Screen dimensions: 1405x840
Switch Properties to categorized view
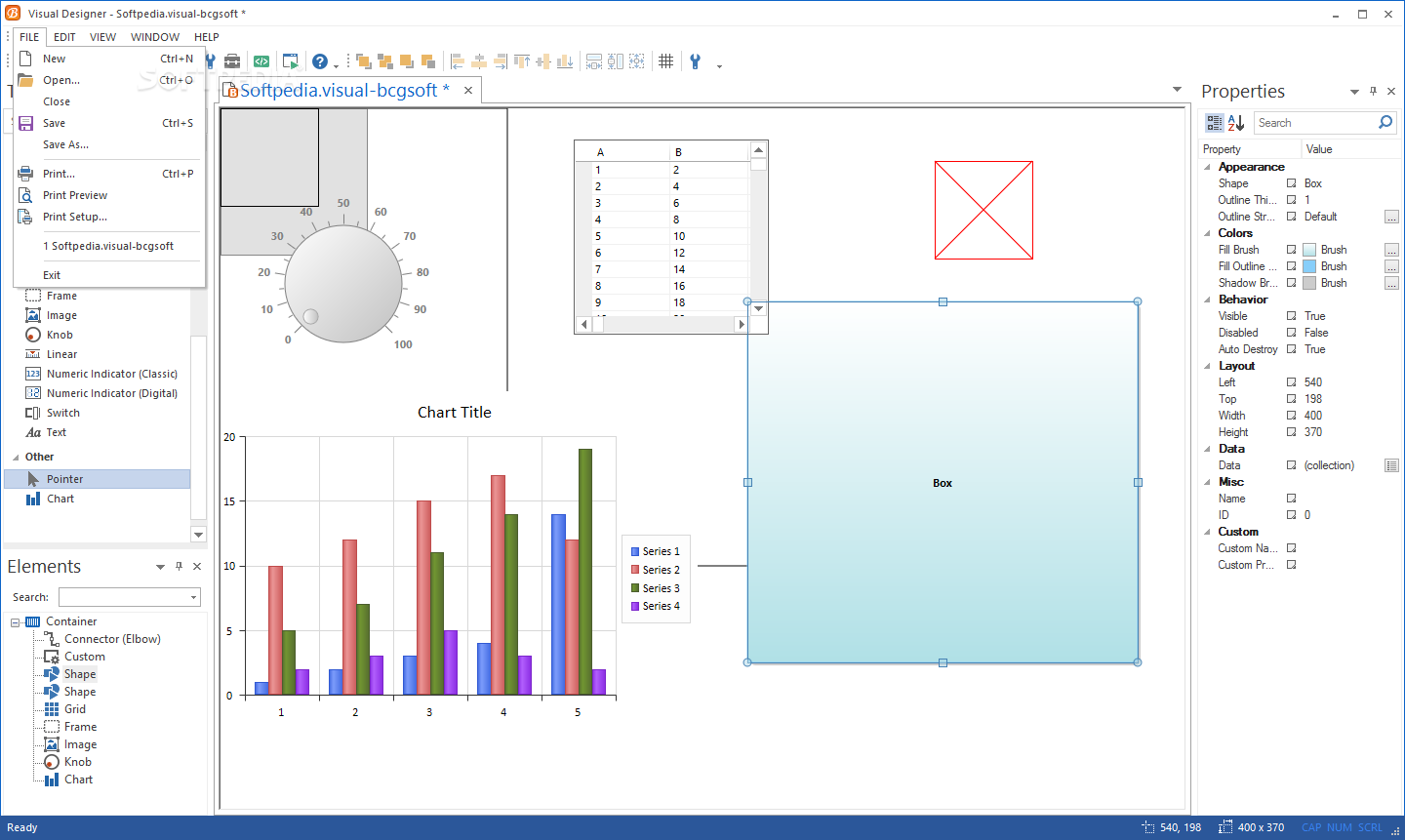1214,123
